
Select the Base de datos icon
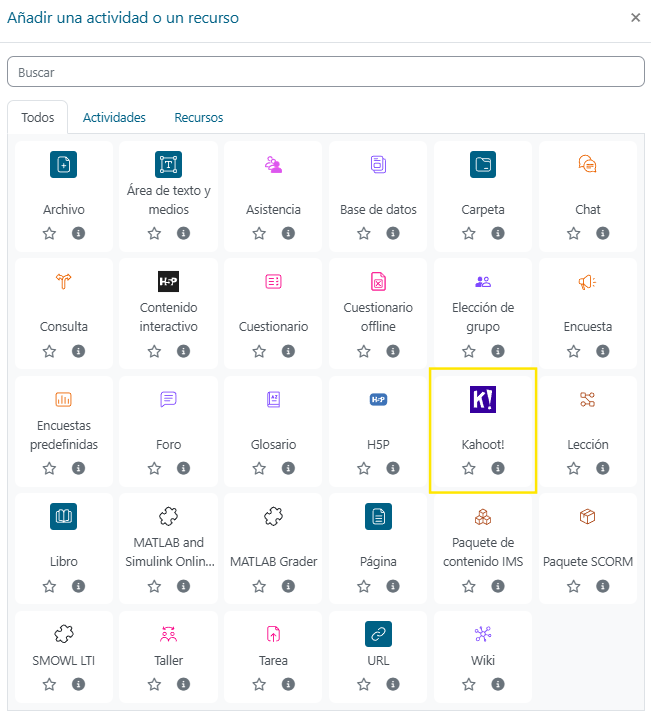378,165
